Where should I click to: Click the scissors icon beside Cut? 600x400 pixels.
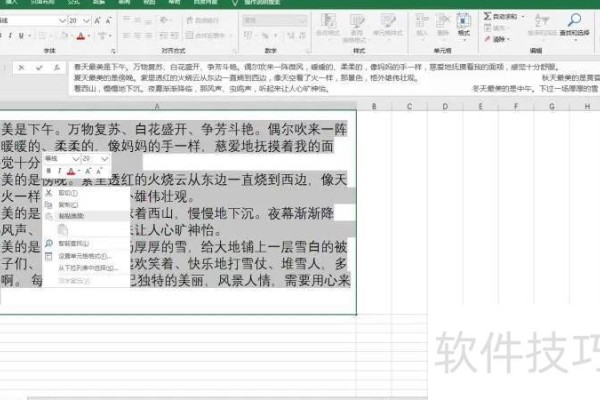pyautogui.click(x=49, y=193)
